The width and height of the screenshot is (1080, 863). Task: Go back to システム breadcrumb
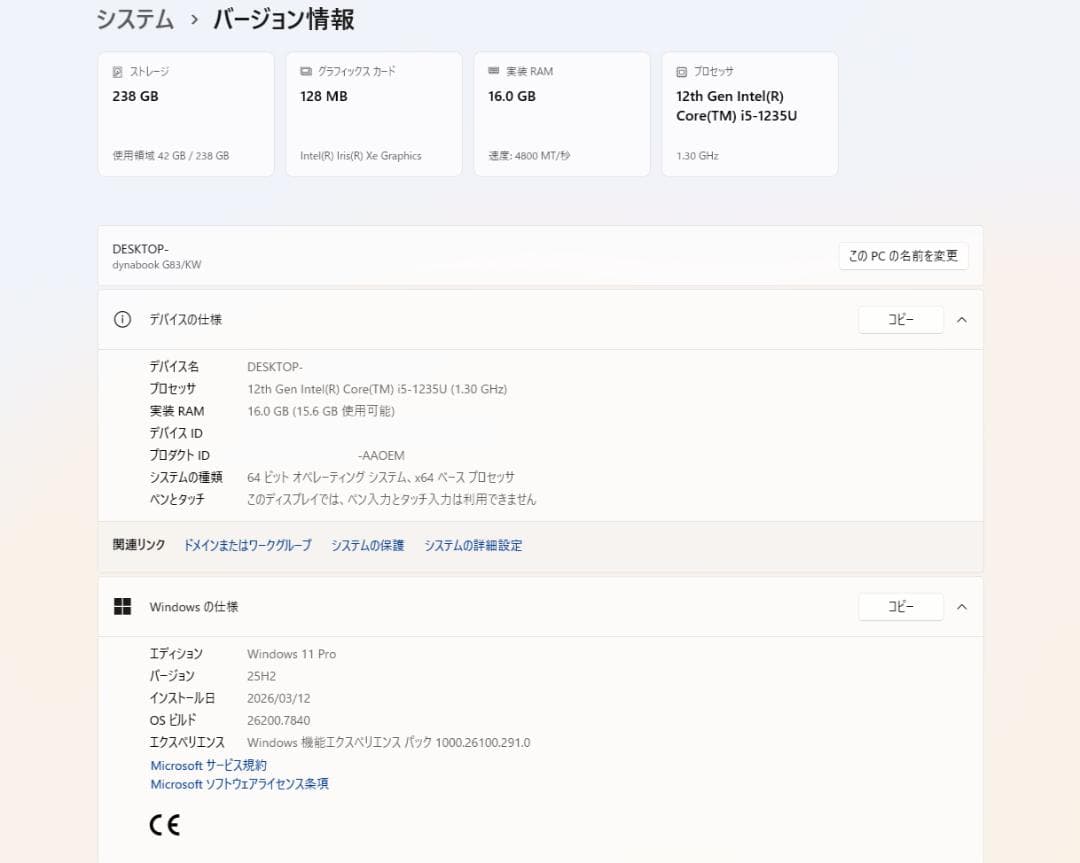click(x=135, y=19)
